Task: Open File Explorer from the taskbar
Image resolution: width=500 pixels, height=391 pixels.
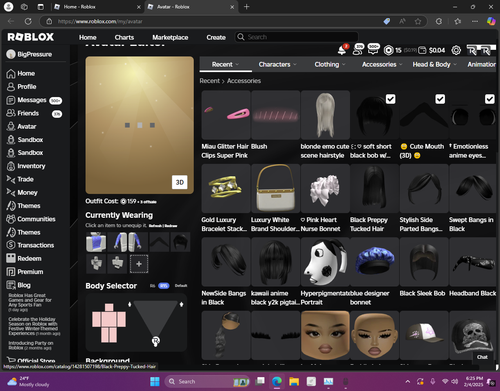Action: (x=294, y=381)
